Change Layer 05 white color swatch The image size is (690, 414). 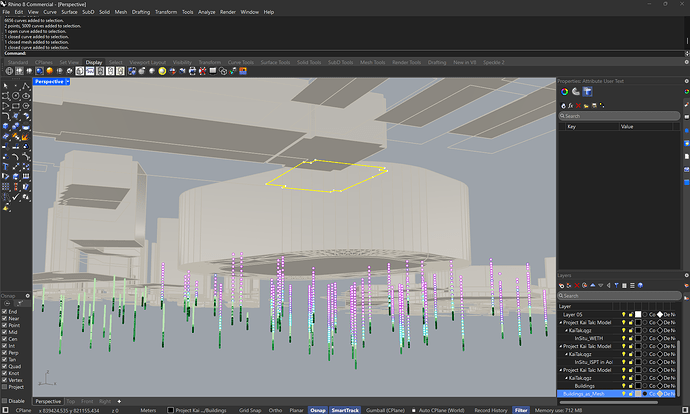click(x=638, y=315)
